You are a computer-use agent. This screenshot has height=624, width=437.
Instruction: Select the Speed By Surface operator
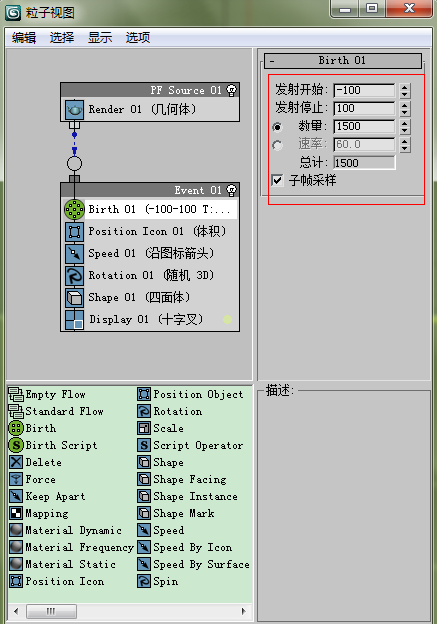tap(193, 564)
